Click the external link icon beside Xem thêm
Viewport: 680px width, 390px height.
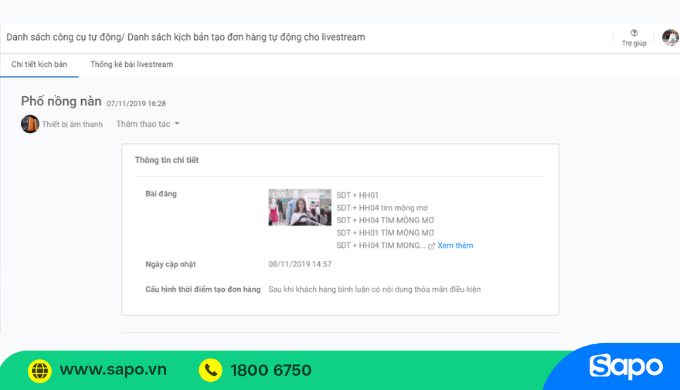[x=431, y=246]
